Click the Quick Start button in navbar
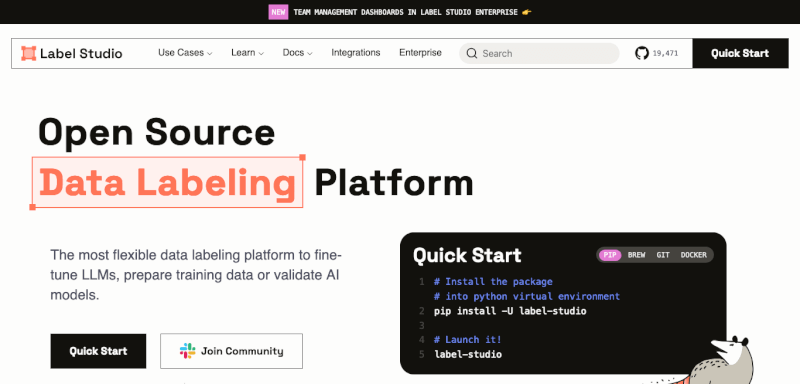The height and width of the screenshot is (384, 800). tap(740, 54)
